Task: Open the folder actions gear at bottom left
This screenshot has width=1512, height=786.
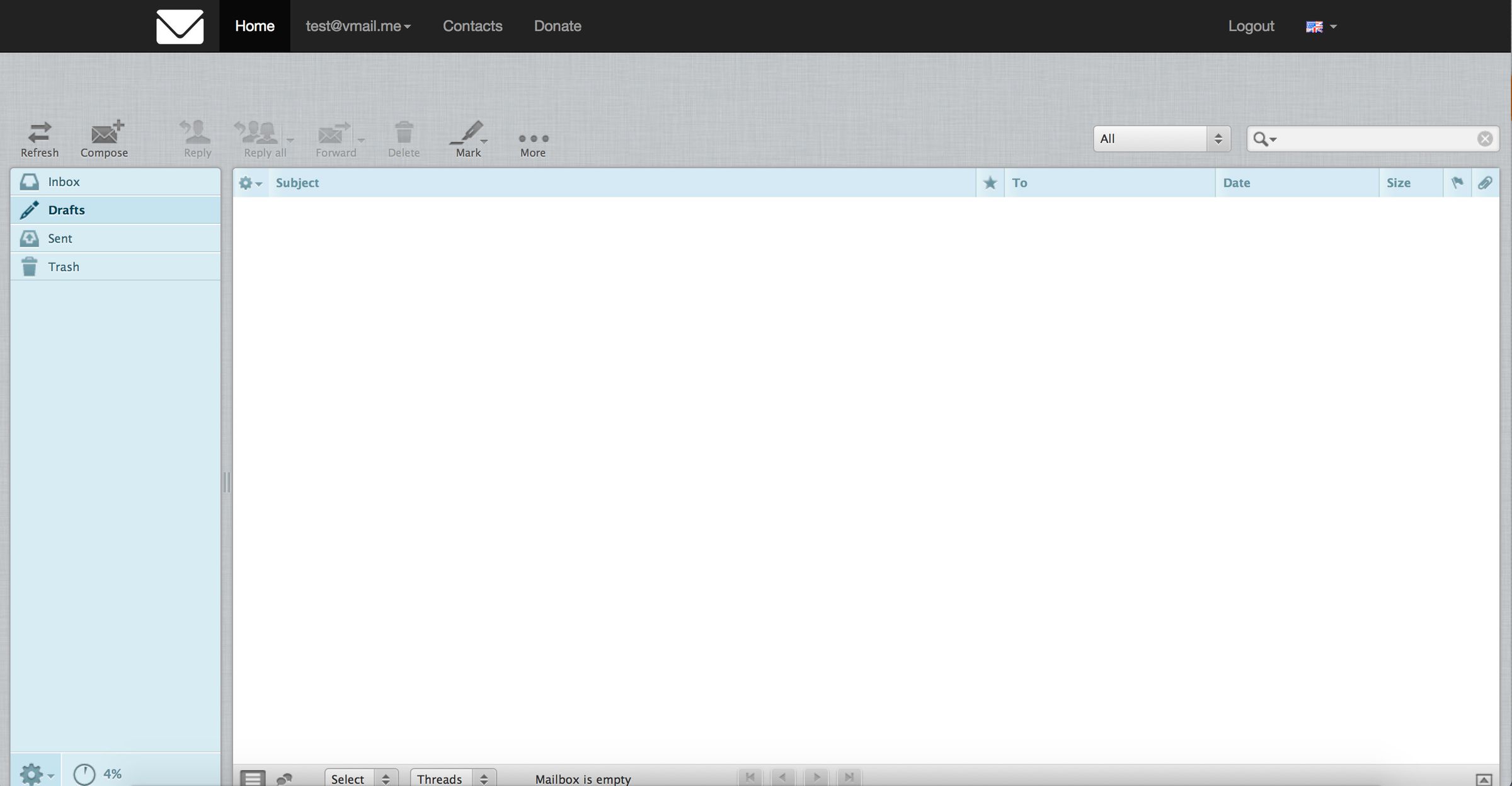Action: click(31, 773)
